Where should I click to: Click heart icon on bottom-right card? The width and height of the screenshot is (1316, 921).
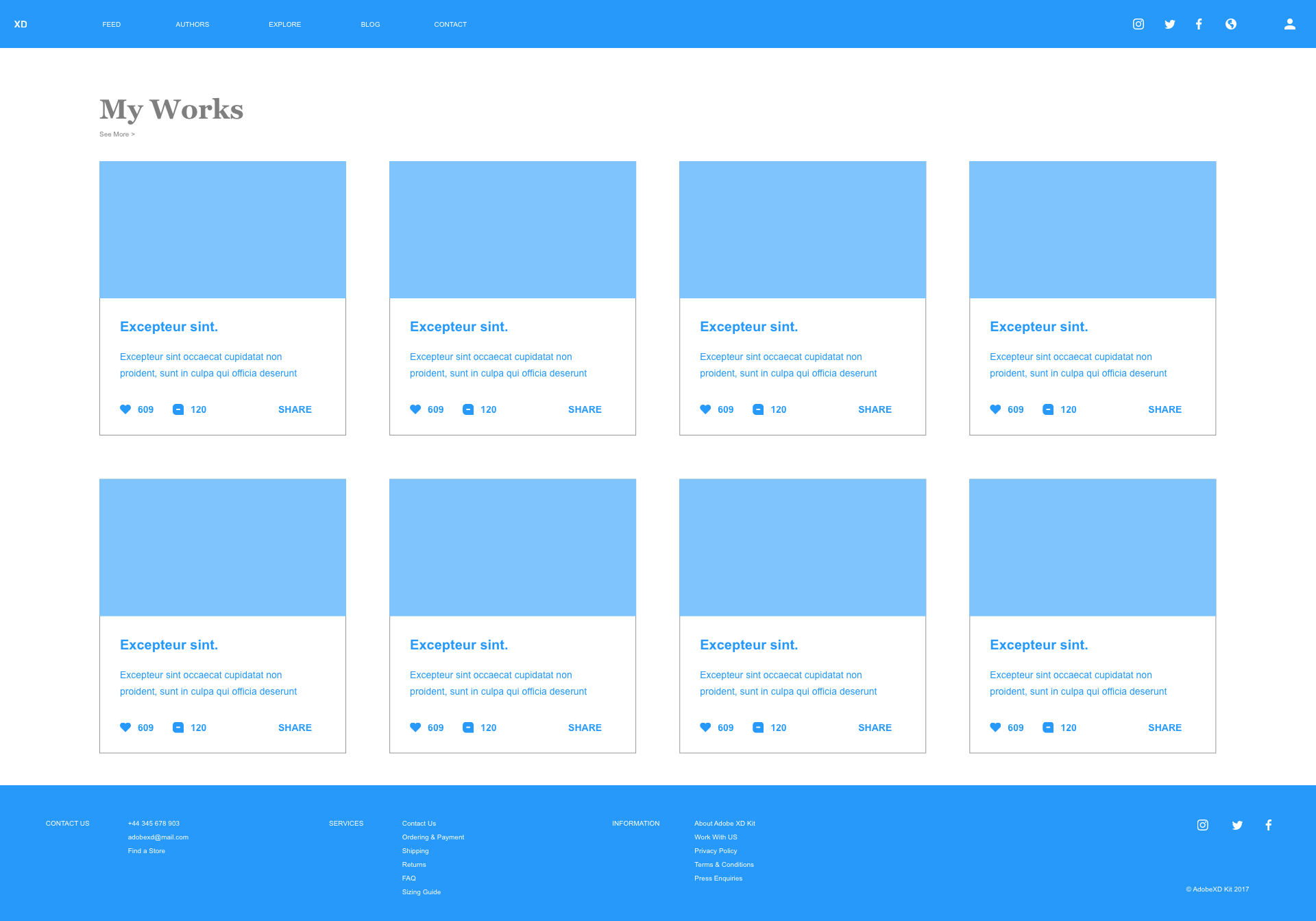[995, 728]
